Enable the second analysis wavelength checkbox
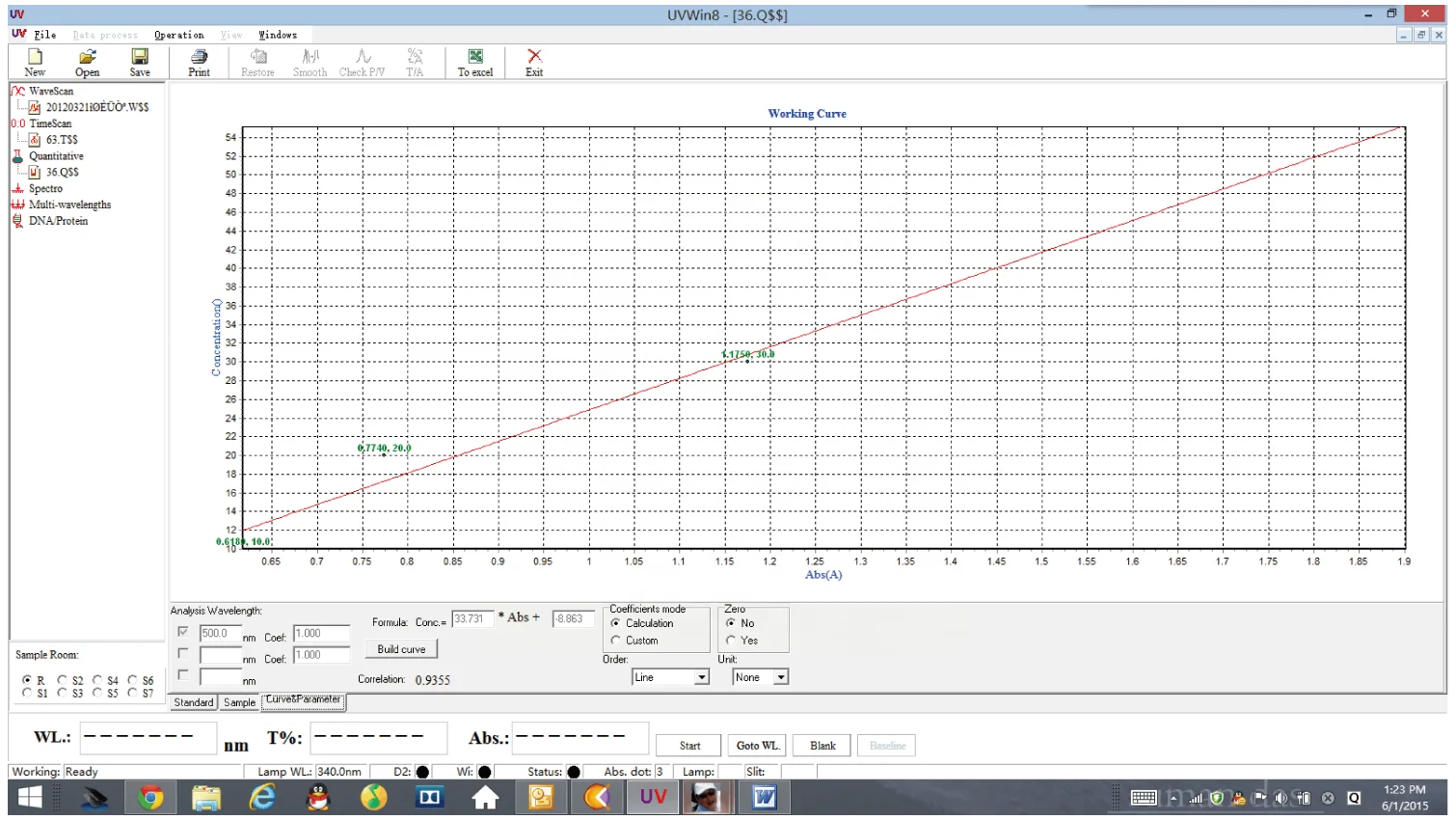1456x820 pixels. click(x=183, y=653)
